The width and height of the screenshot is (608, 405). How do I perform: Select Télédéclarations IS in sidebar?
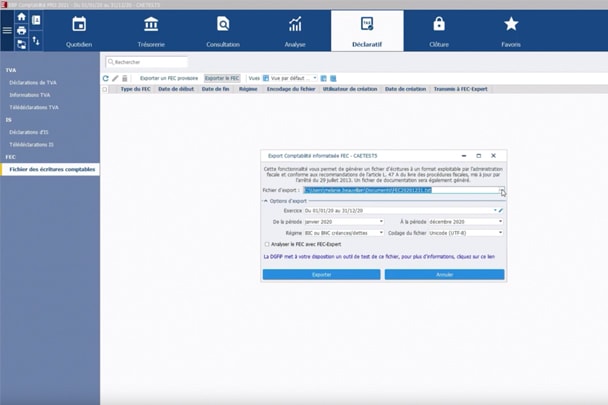[x=31, y=144]
